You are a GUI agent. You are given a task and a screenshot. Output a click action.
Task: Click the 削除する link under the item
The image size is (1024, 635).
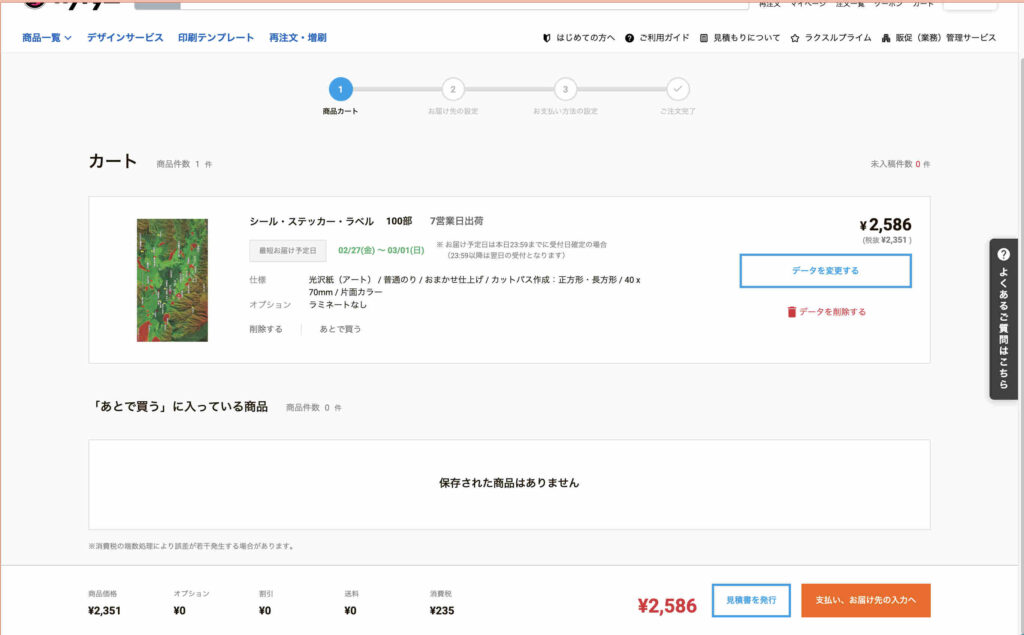(266, 329)
